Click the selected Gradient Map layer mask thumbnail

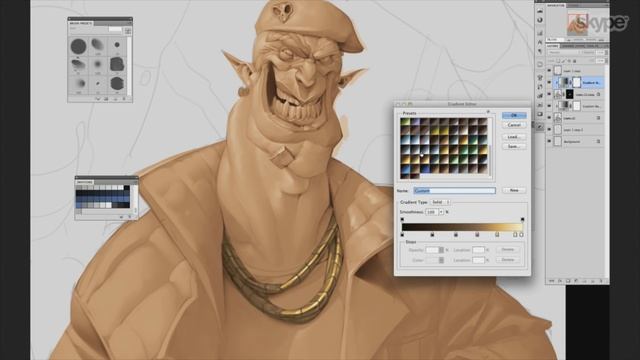tap(576, 82)
